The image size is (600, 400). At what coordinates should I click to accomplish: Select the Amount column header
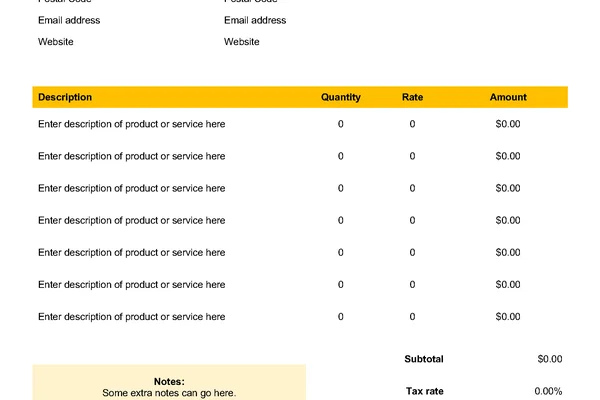[x=508, y=97]
